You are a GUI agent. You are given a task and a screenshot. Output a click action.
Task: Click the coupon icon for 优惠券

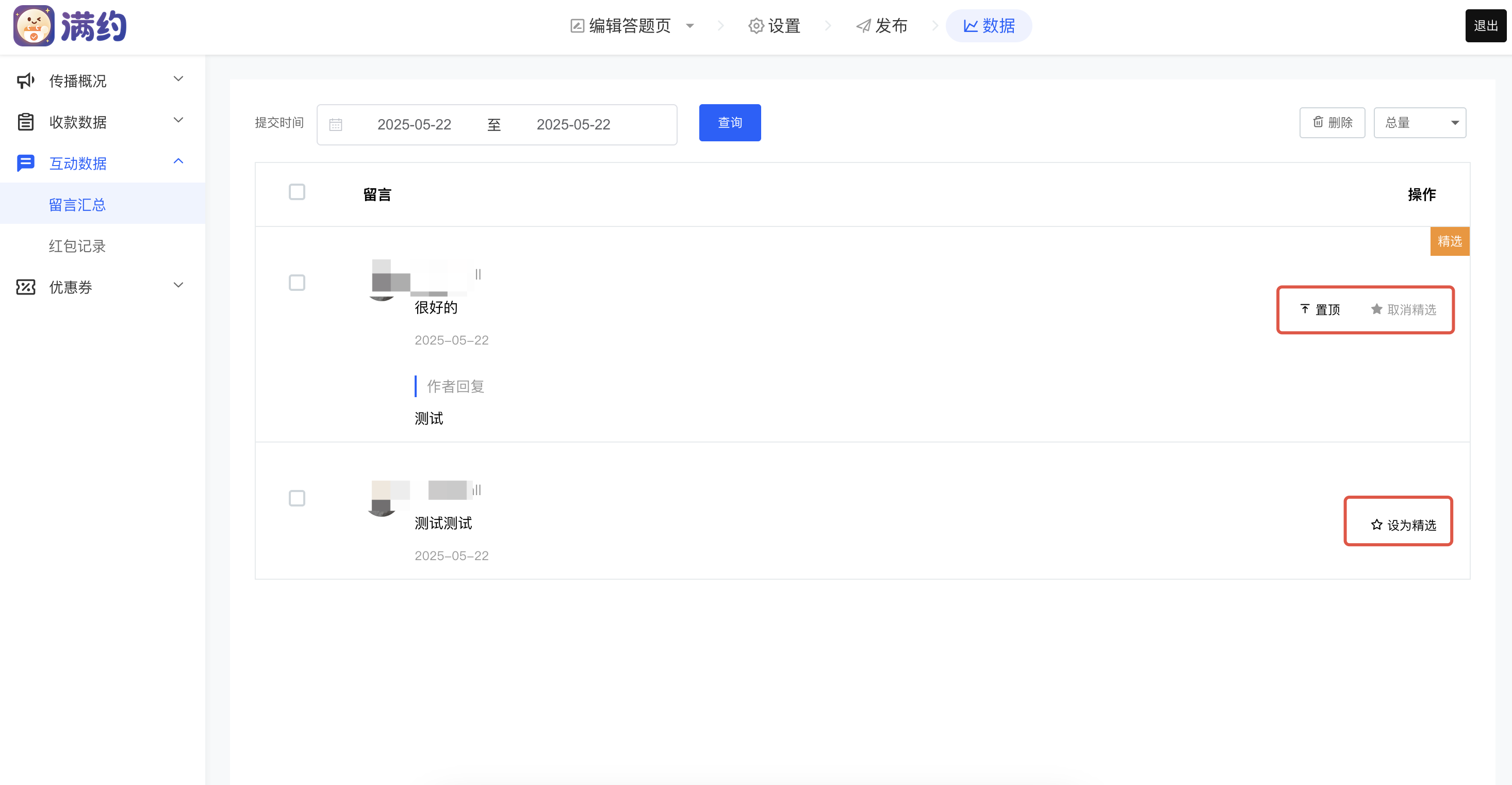pos(26,287)
